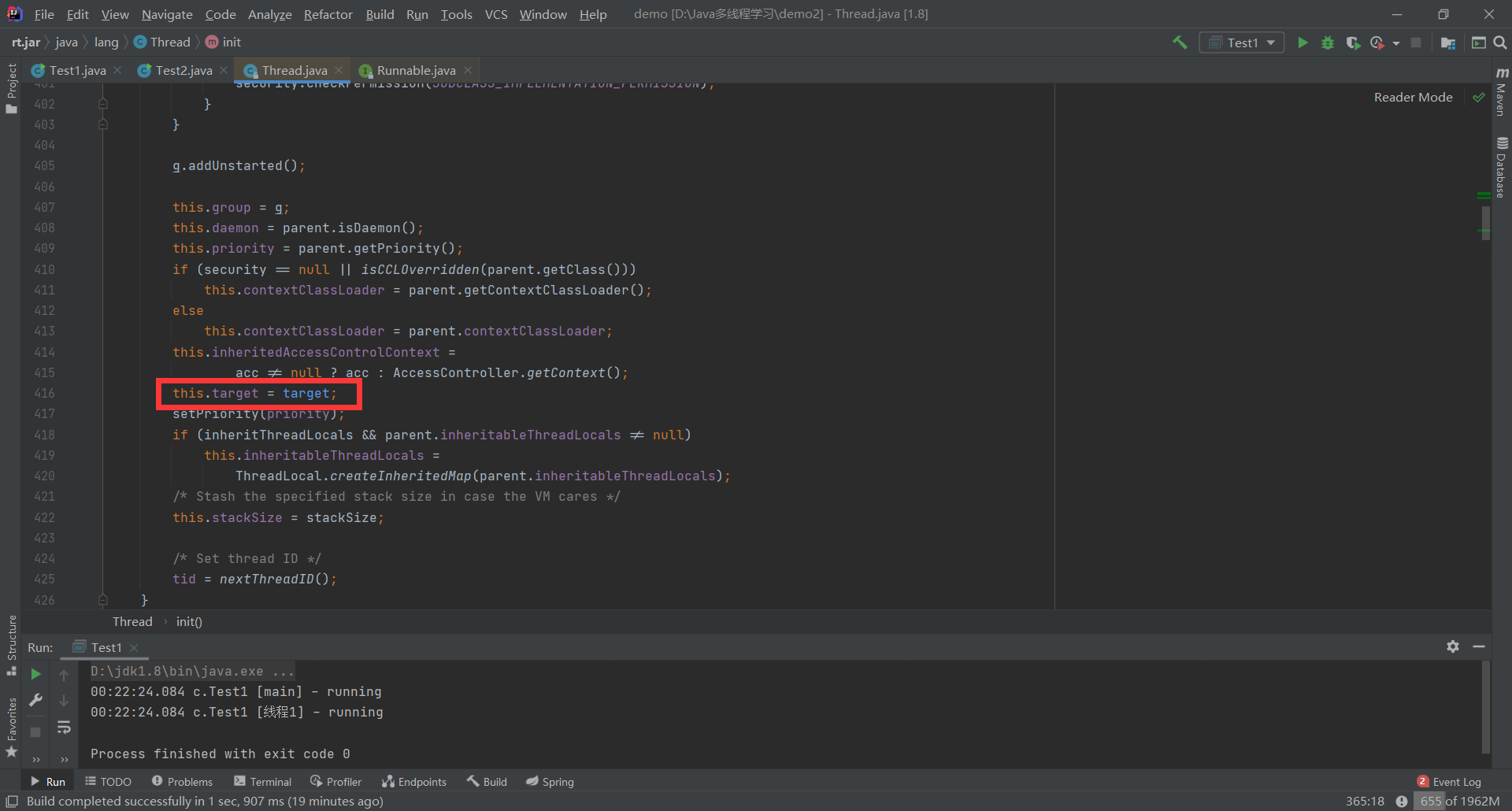
Task: Click init() in editor breadcrumb
Action: [189, 621]
